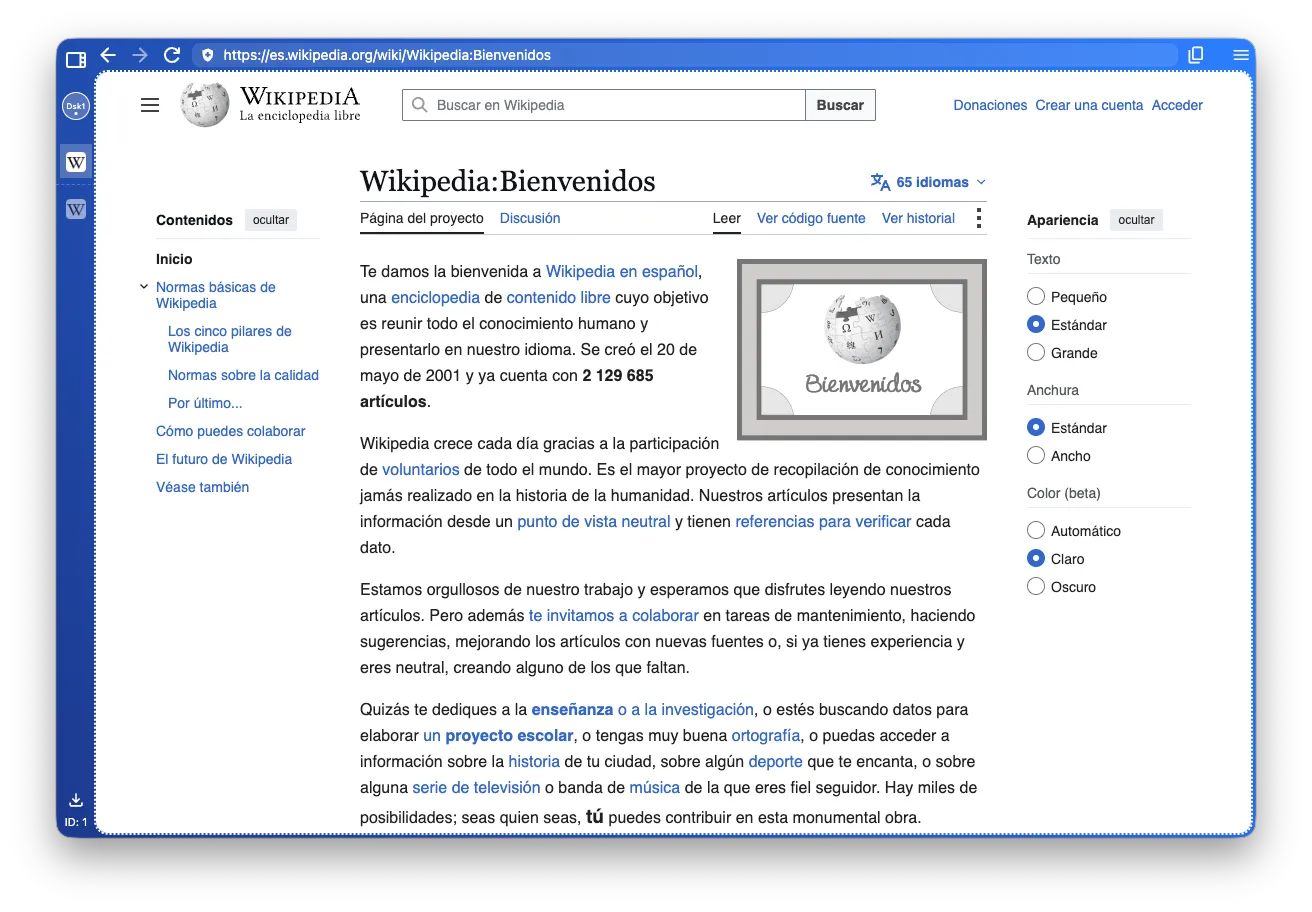Image resolution: width=1312 pixels, height=912 pixels.
Task: Follow the deporte link
Action: (x=776, y=761)
